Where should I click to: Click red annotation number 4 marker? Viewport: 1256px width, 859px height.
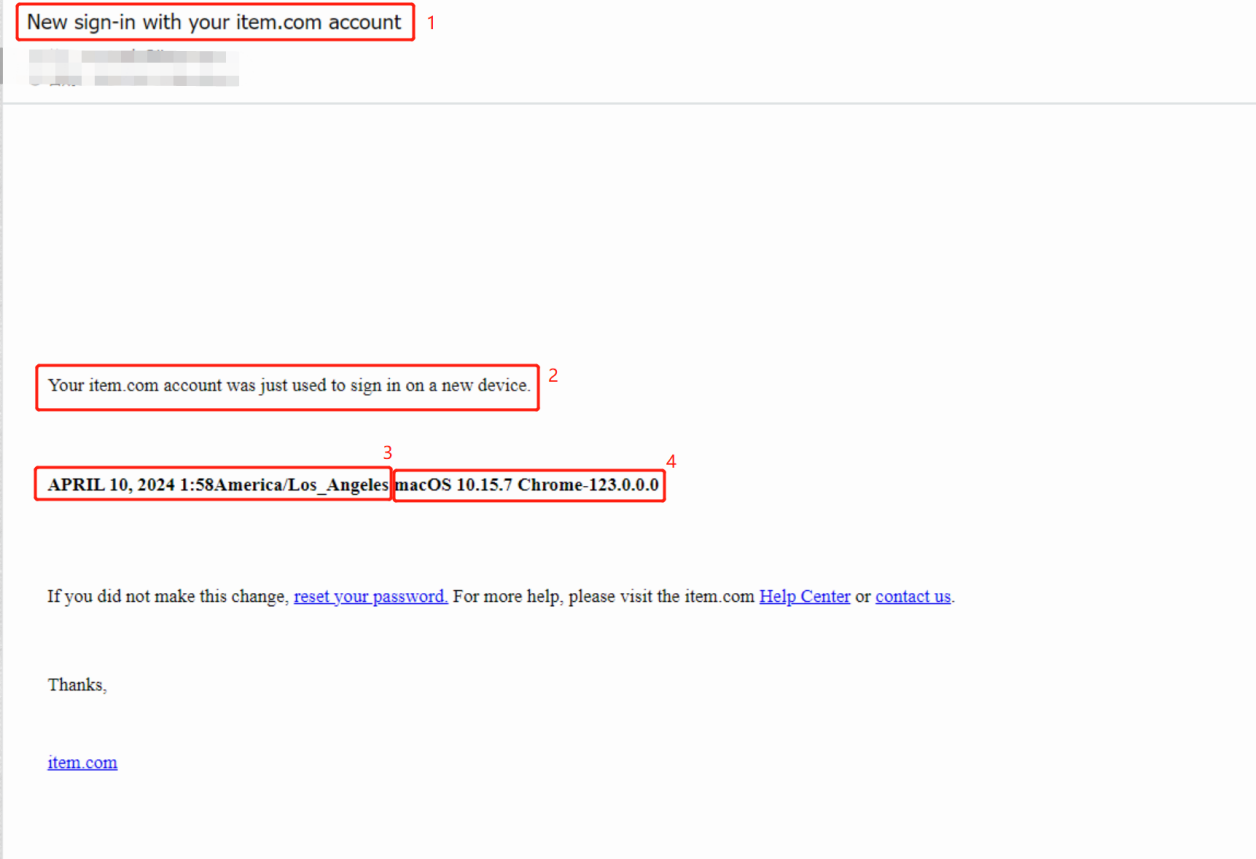point(671,461)
